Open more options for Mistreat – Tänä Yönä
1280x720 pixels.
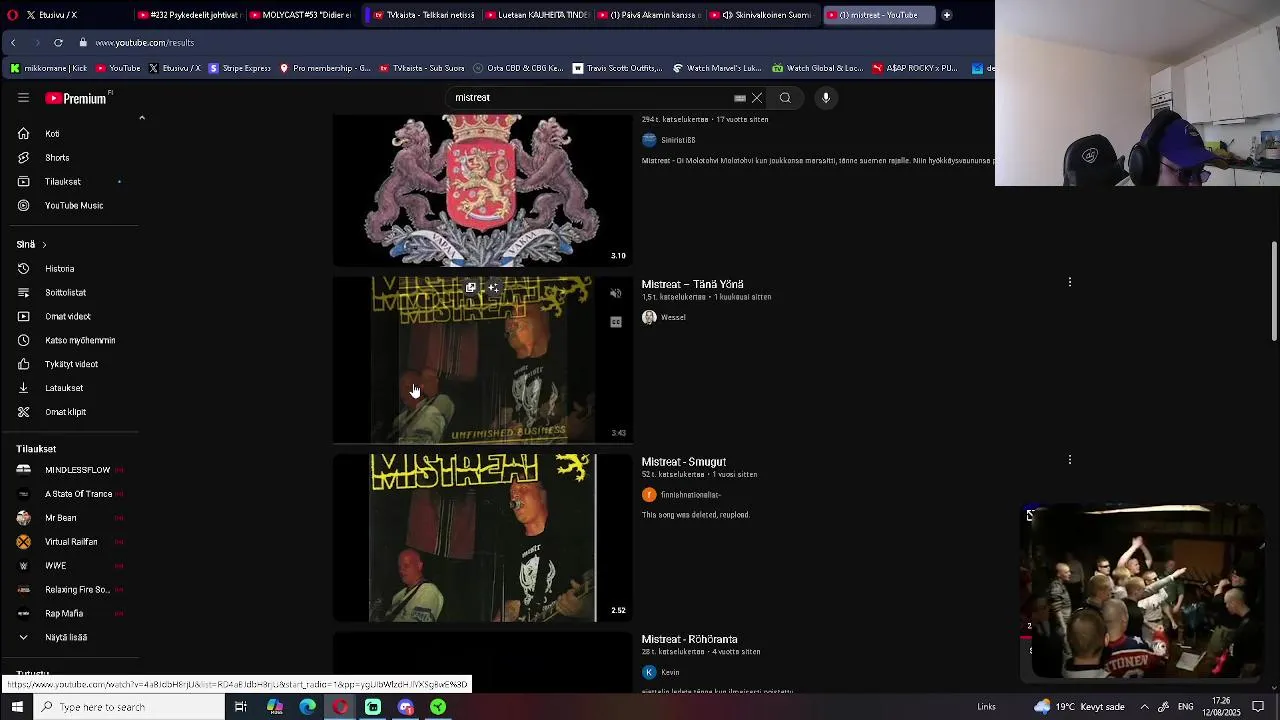(x=1070, y=283)
